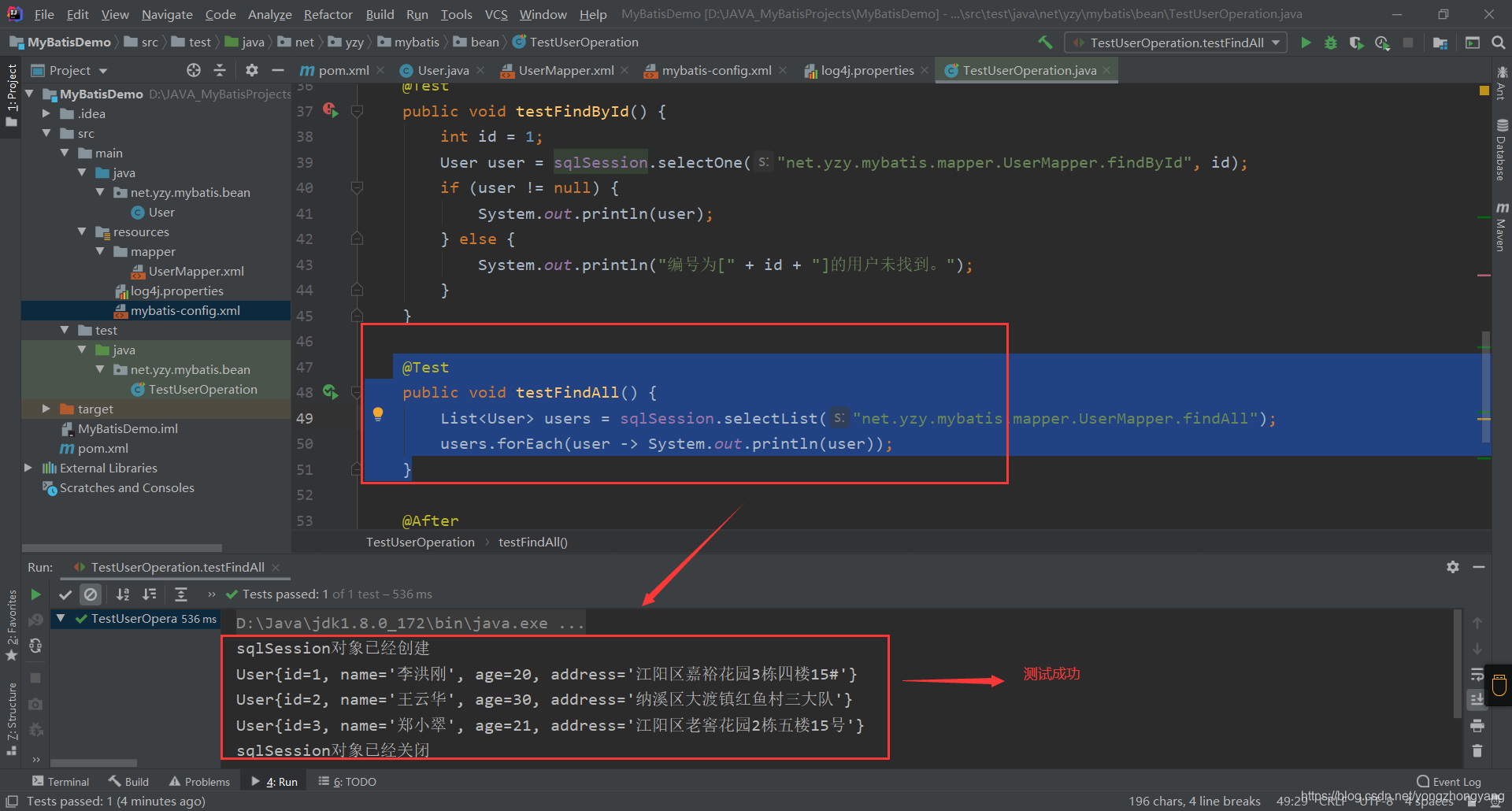
Task: Click the run gutter icon at line 37
Action: point(330,111)
